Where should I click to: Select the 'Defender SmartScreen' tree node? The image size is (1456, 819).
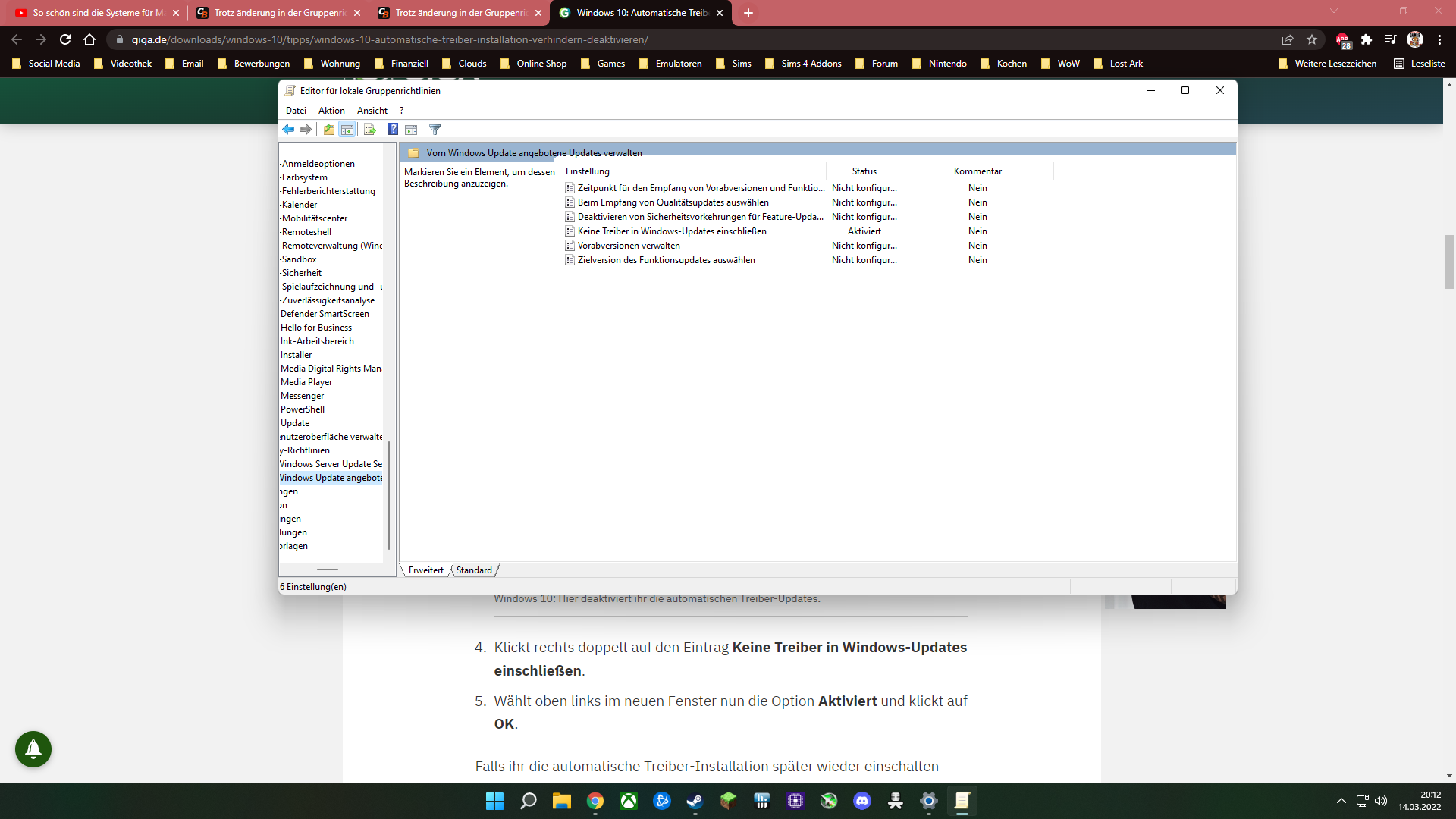coord(325,314)
